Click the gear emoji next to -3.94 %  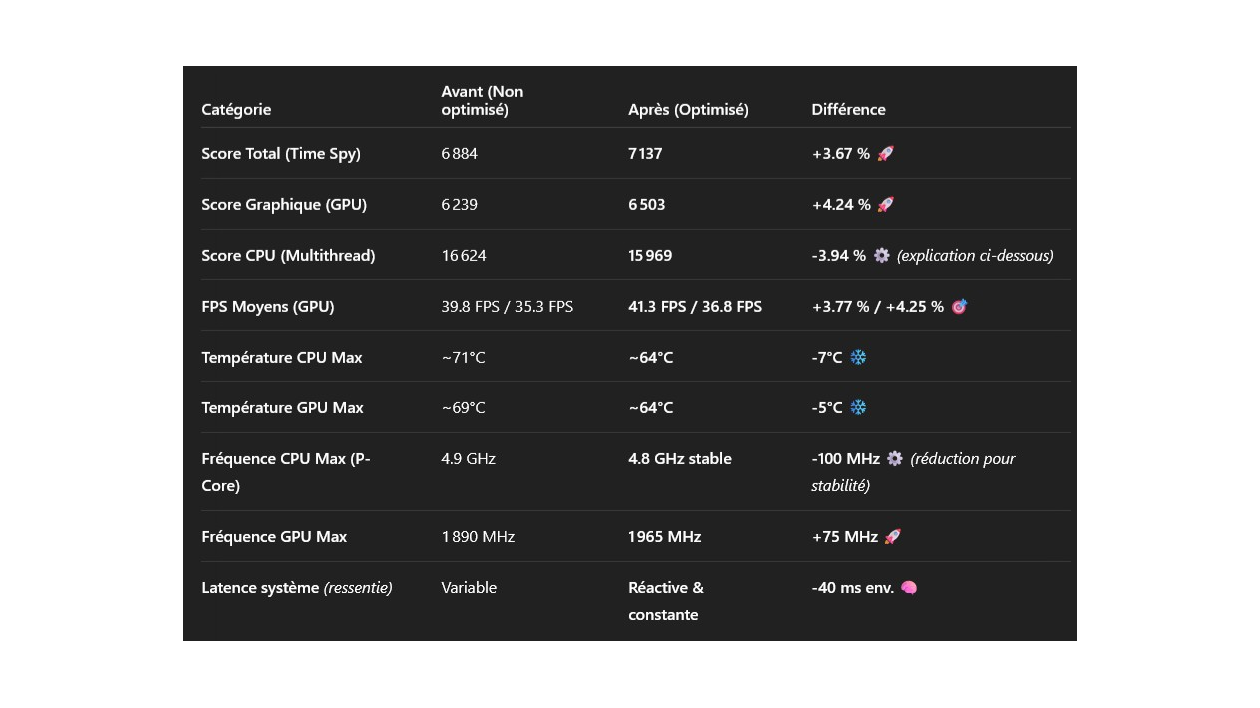881,256
